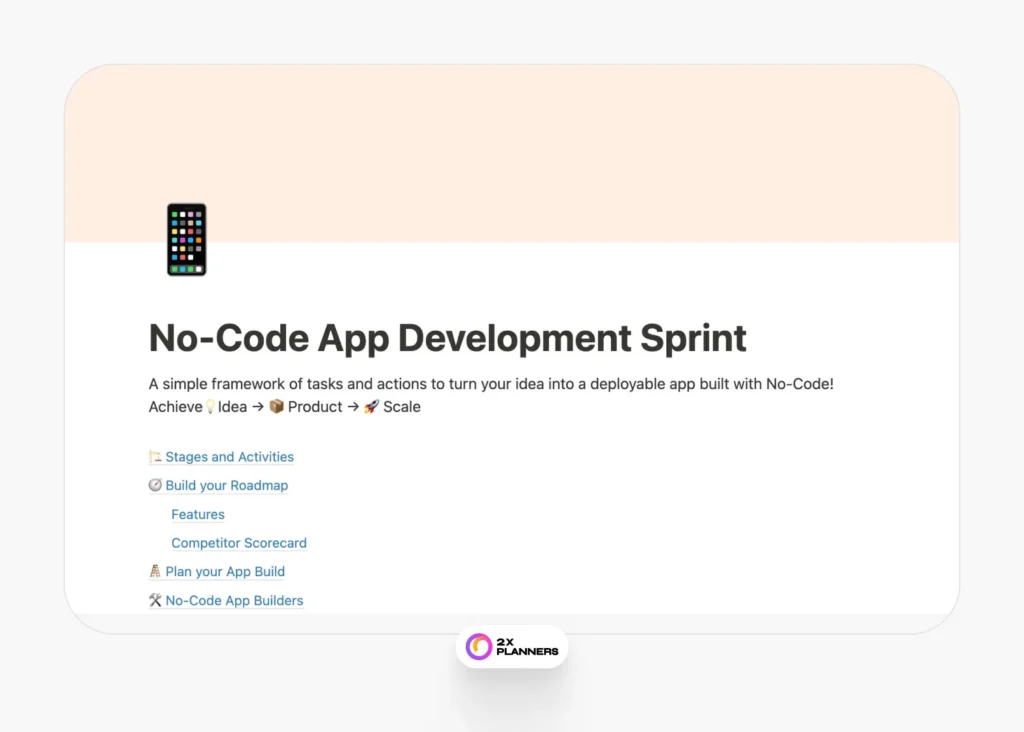Click the 2X Planners logo badge
The width and height of the screenshot is (1024, 732).
(512, 646)
